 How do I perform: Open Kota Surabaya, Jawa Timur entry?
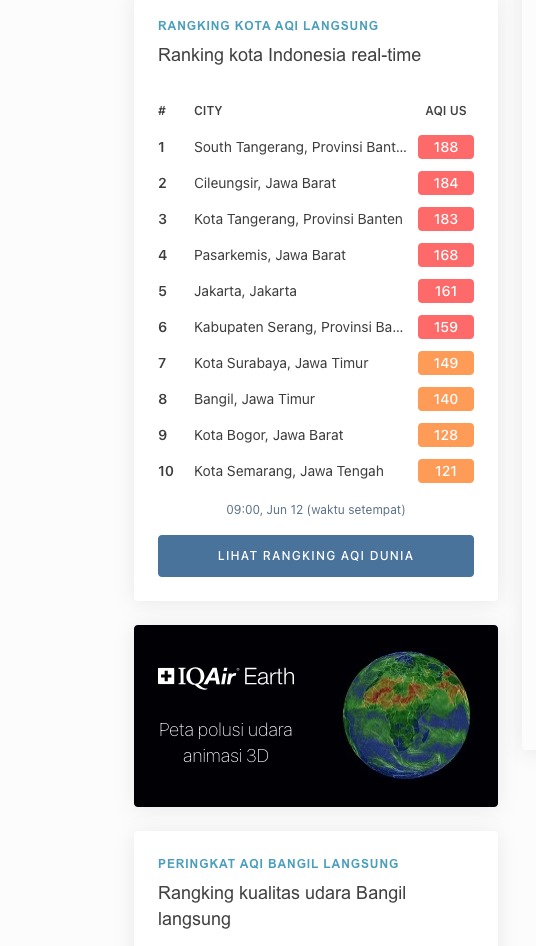pyautogui.click(x=281, y=363)
